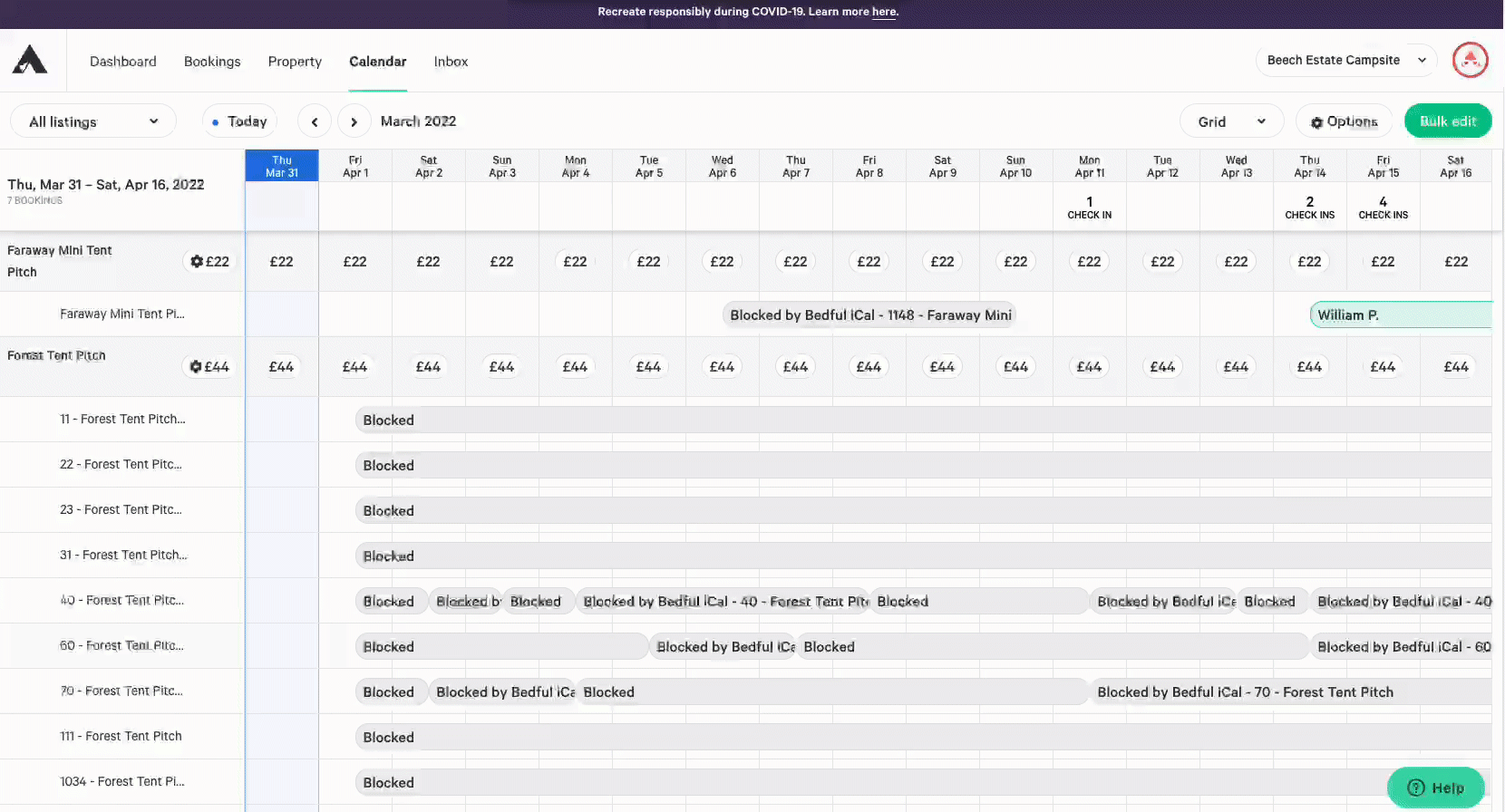Image resolution: width=1505 pixels, height=812 pixels.
Task: Open the user profile avatar menu
Action: click(1470, 61)
